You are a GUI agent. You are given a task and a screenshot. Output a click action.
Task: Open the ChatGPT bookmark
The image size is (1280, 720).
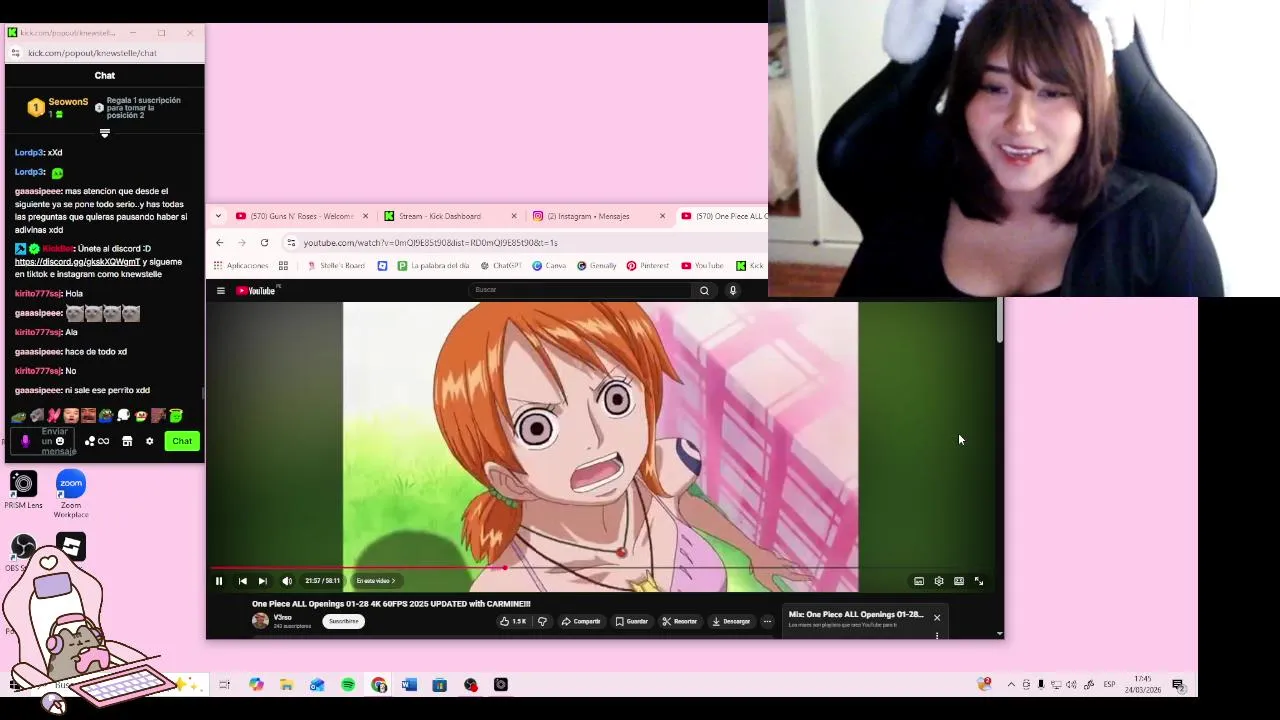[501, 266]
